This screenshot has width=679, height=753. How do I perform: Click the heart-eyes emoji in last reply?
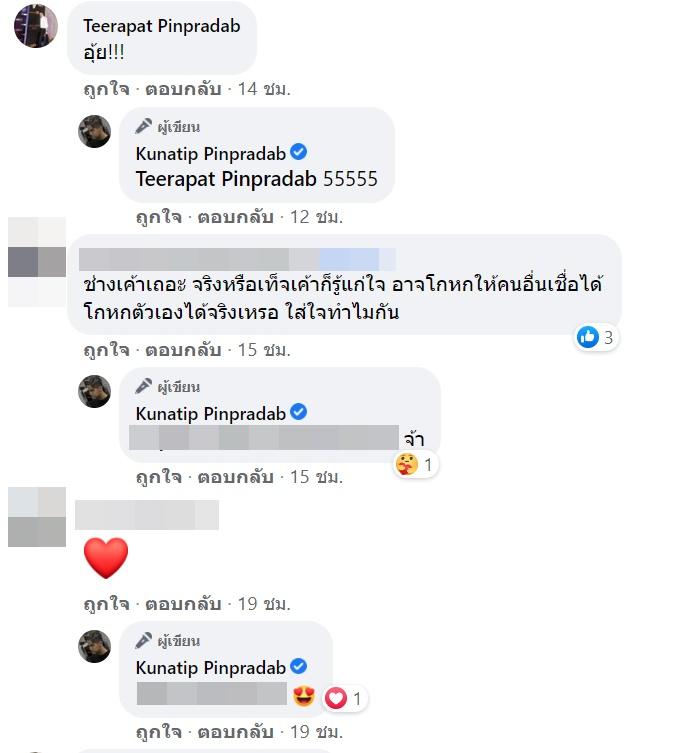point(304,696)
